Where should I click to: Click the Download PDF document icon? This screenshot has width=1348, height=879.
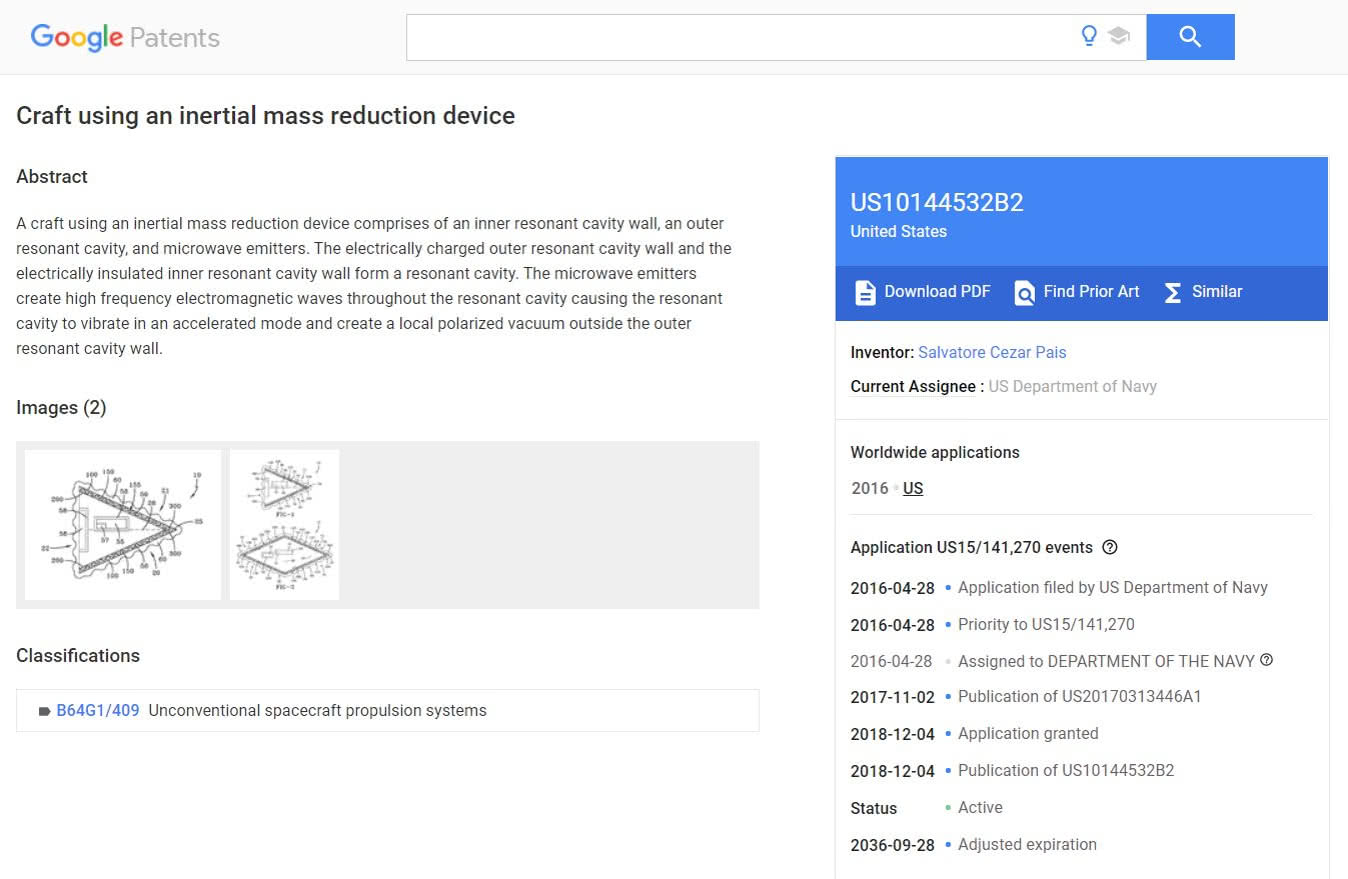coord(865,292)
